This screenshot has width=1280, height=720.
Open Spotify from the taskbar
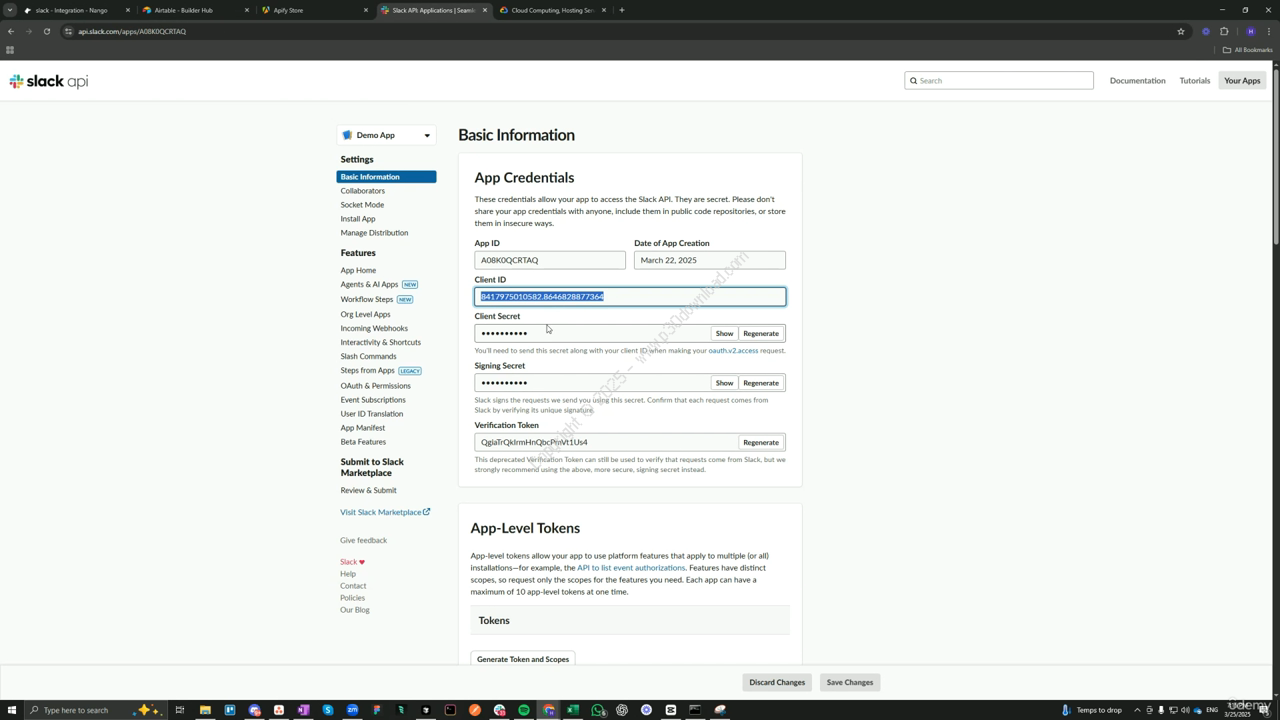[524, 710]
